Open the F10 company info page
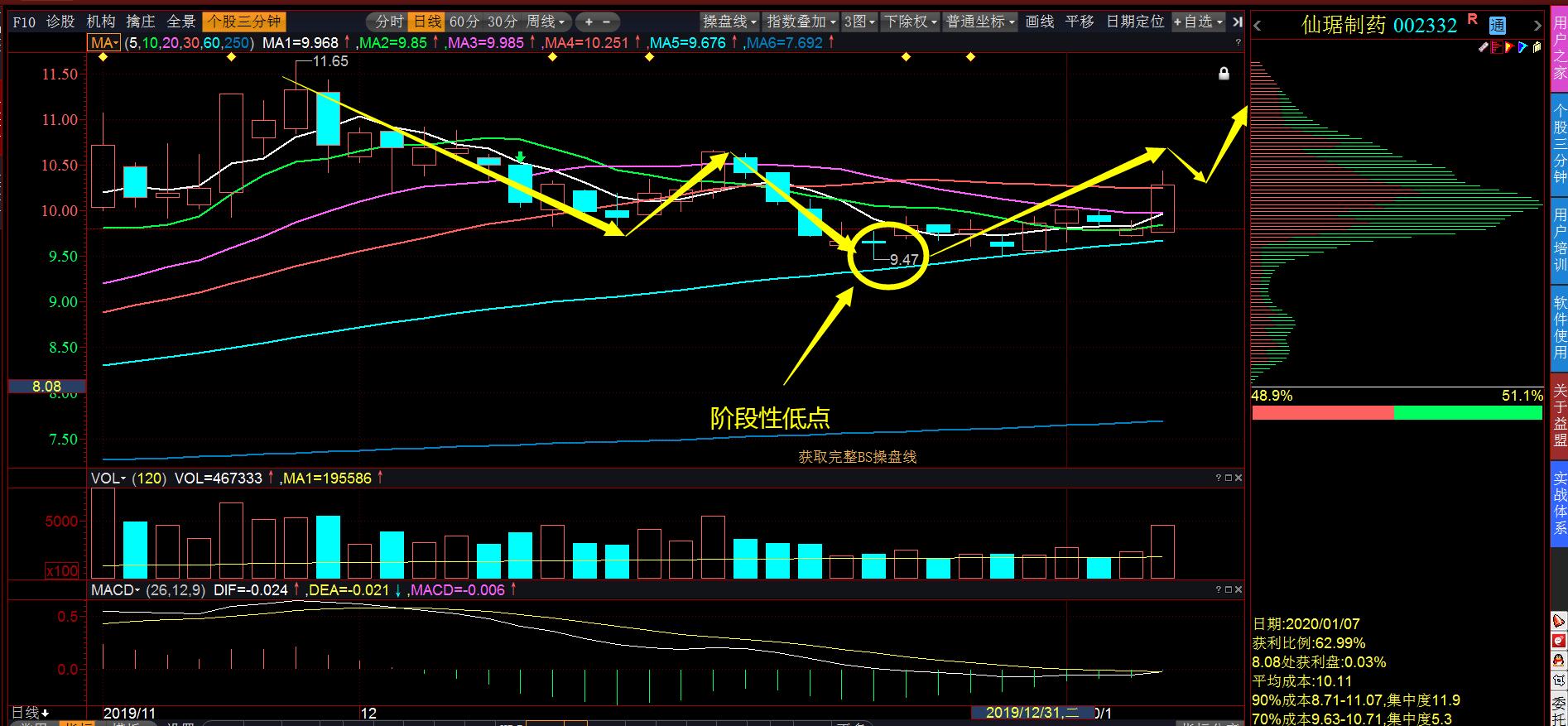The image size is (1568, 726). [x=24, y=22]
